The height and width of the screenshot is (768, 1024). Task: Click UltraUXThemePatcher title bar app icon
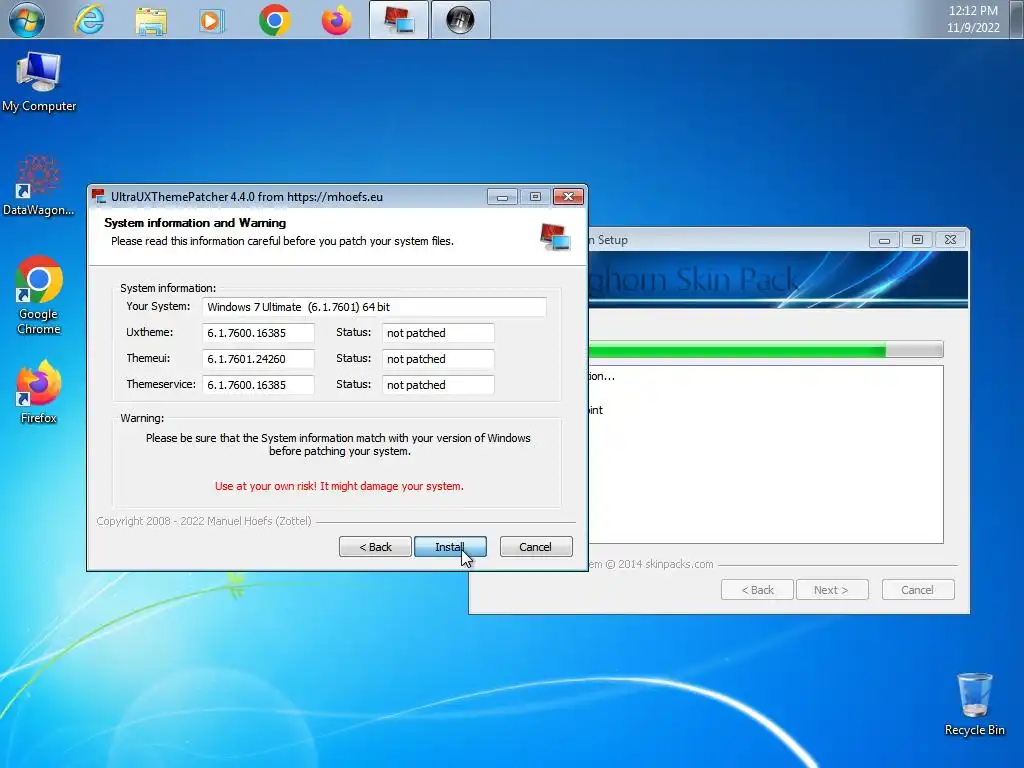pos(99,197)
